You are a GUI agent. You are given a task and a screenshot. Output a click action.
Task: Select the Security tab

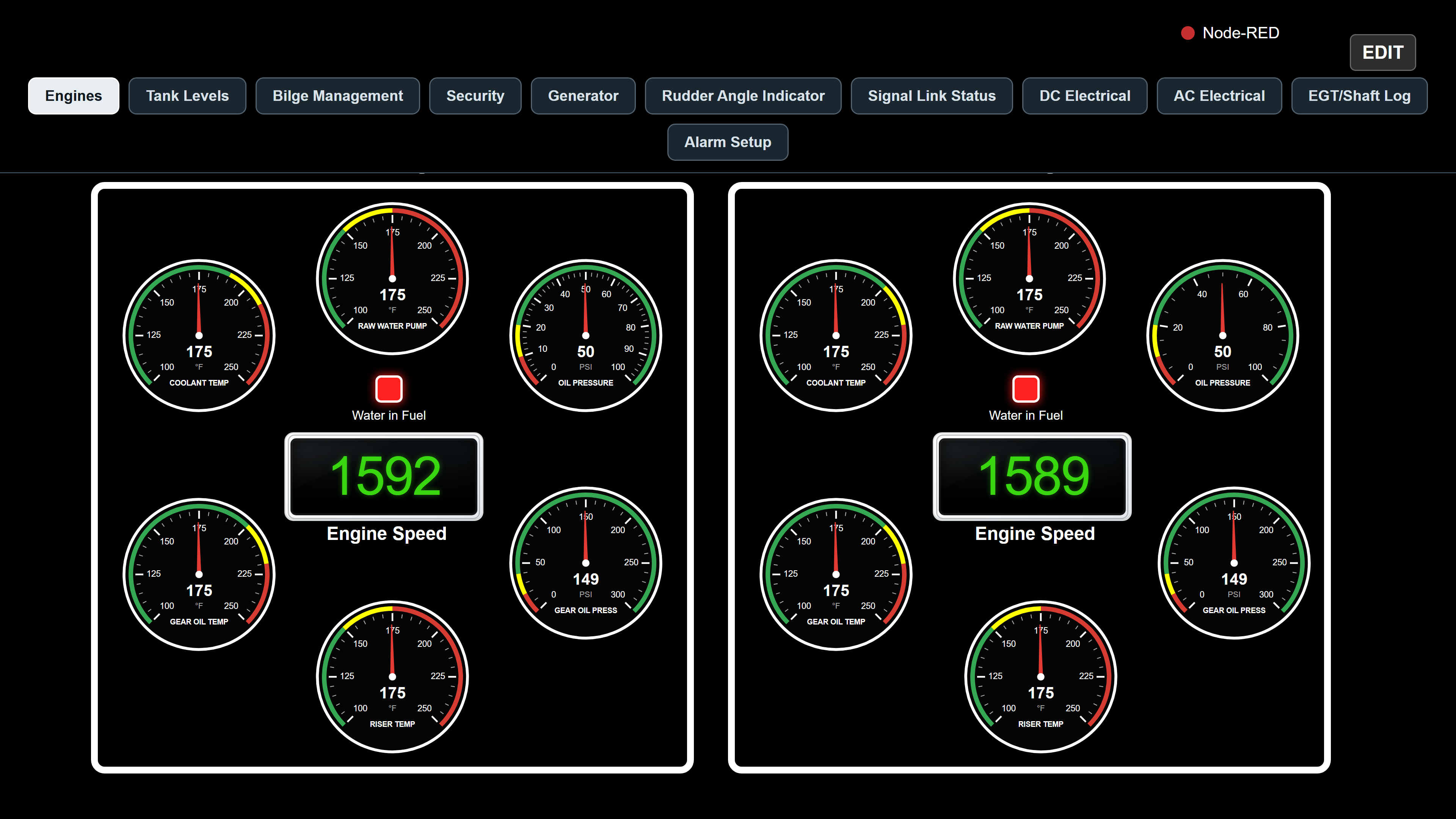475,96
